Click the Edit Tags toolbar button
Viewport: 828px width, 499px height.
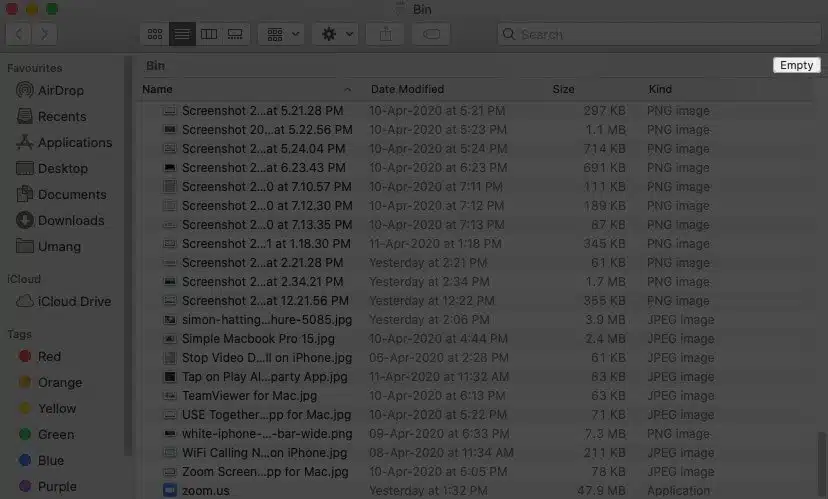click(431, 34)
